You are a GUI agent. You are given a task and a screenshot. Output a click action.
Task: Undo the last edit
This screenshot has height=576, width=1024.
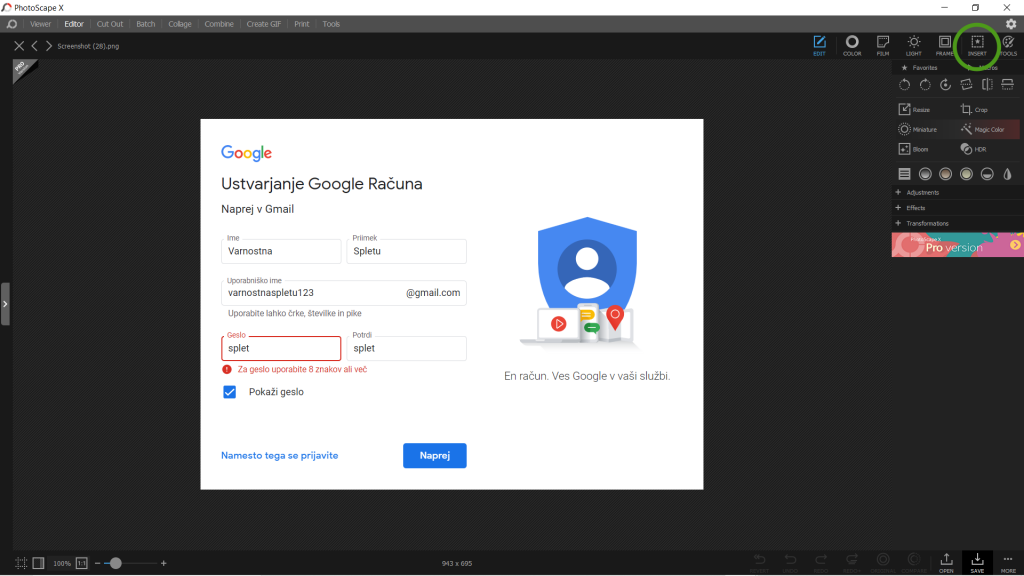coord(790,562)
